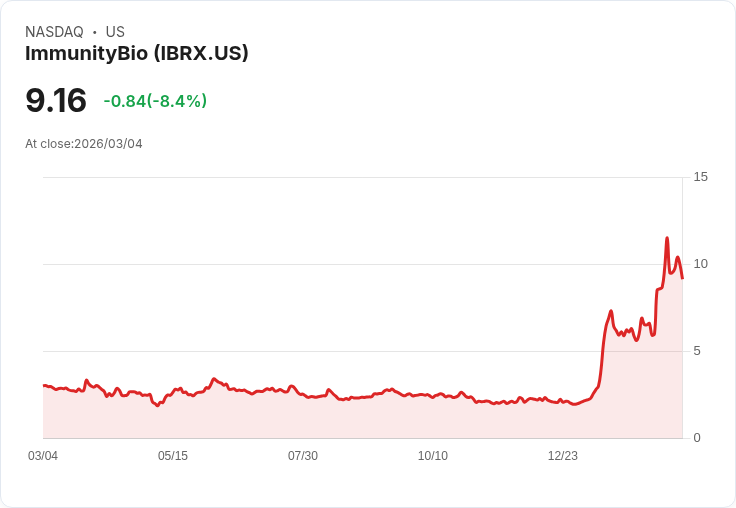The height and width of the screenshot is (508, 736).
Task: Click the At close:2026/03/04 timestamp
Action: pyautogui.click(x=84, y=144)
